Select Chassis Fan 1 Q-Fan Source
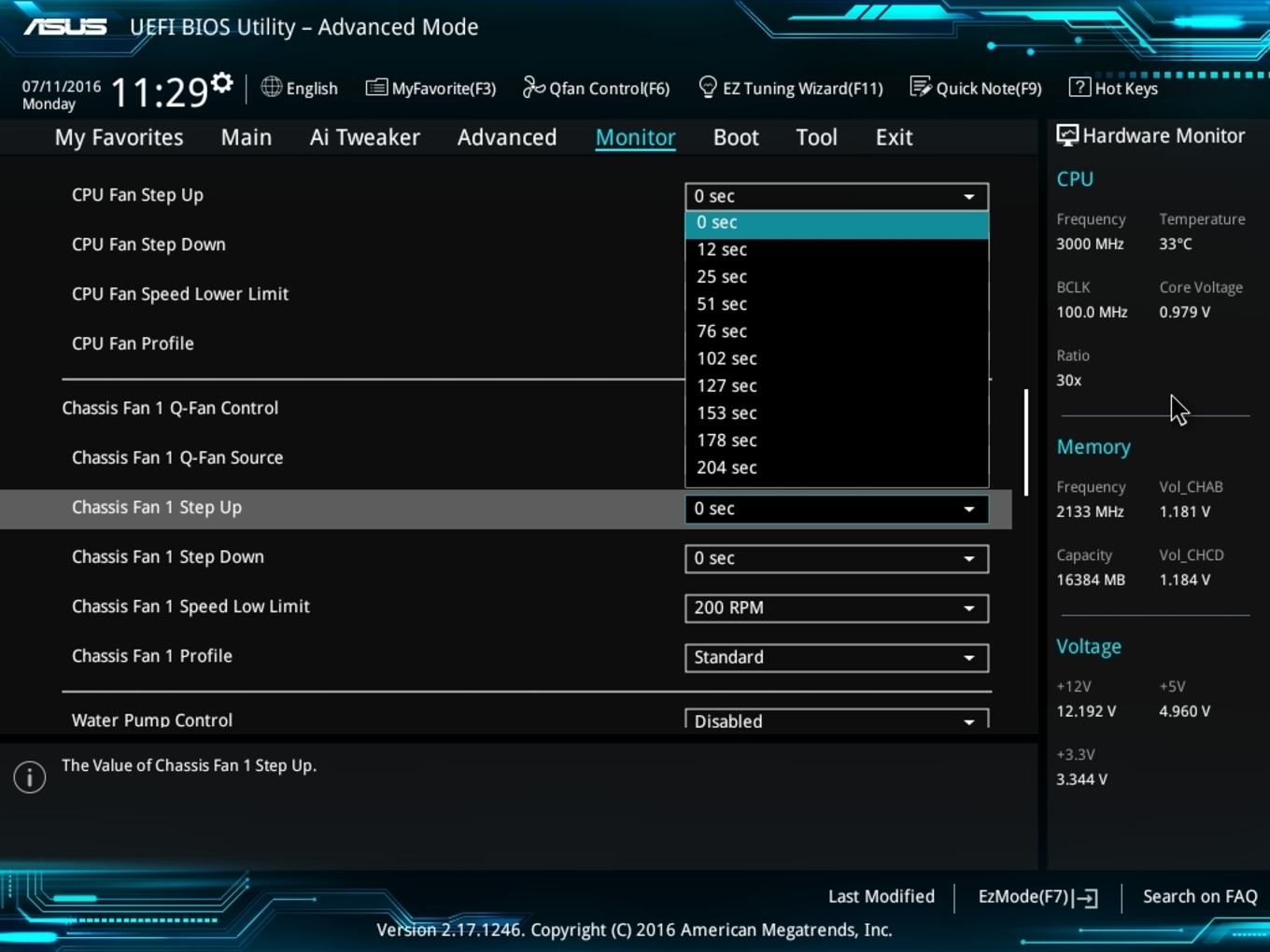 pyautogui.click(x=177, y=457)
